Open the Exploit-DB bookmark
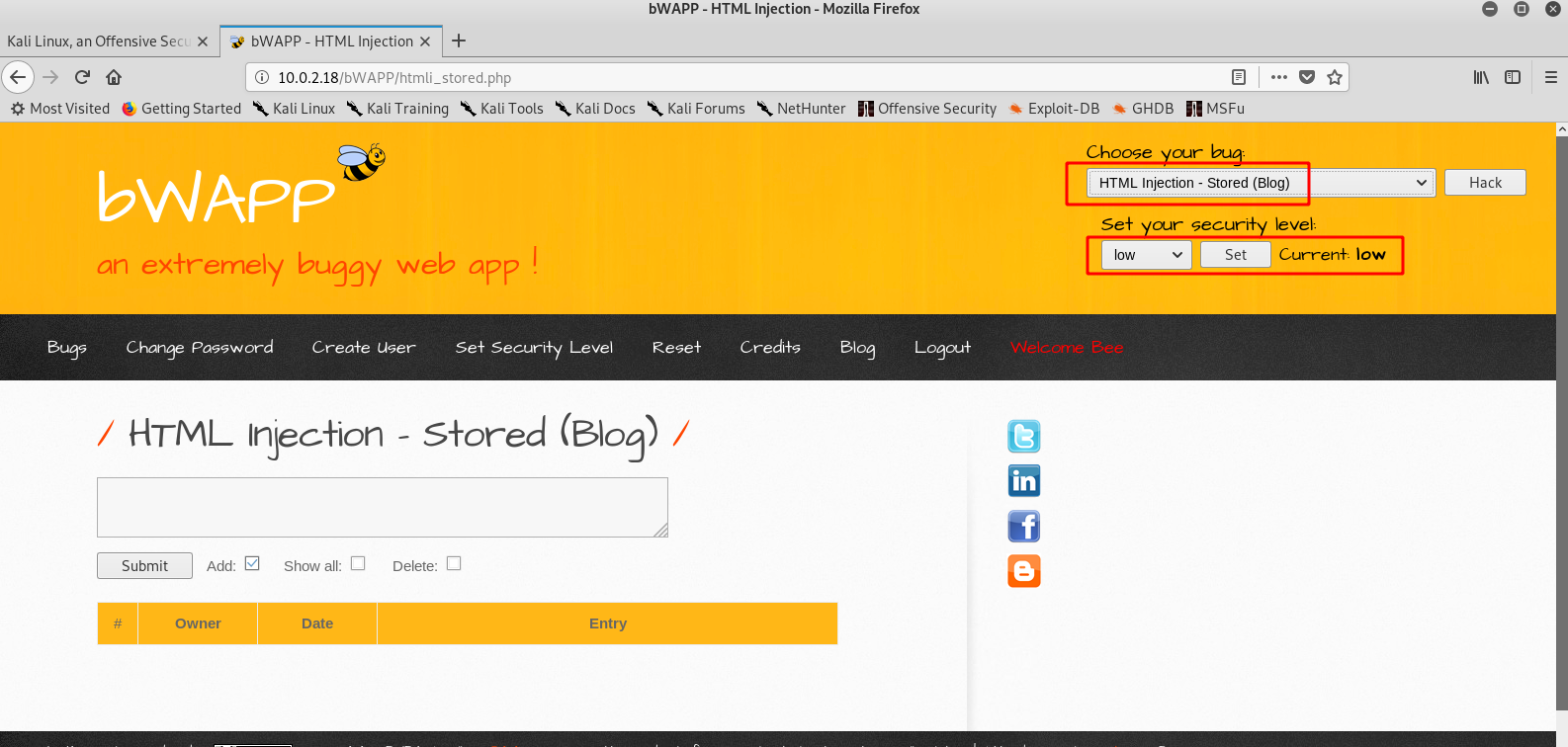The width and height of the screenshot is (1568, 747). (1054, 109)
